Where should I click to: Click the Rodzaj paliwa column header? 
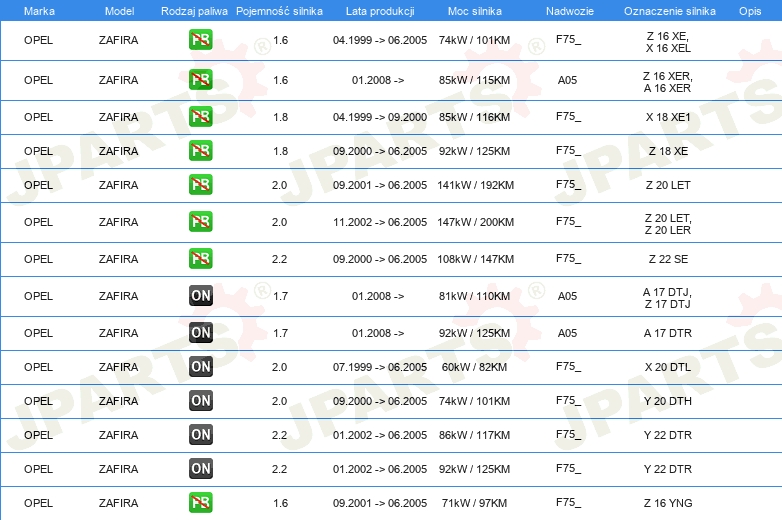194,11
